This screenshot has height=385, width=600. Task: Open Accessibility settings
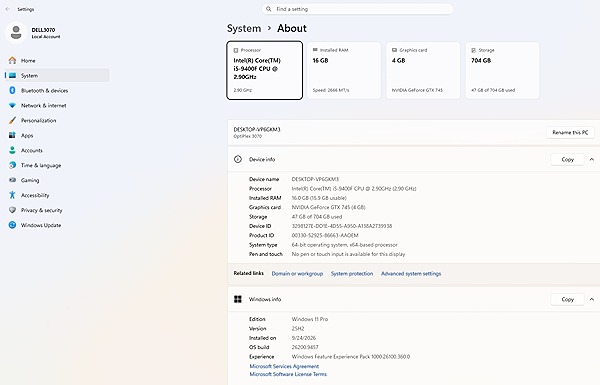point(57,195)
